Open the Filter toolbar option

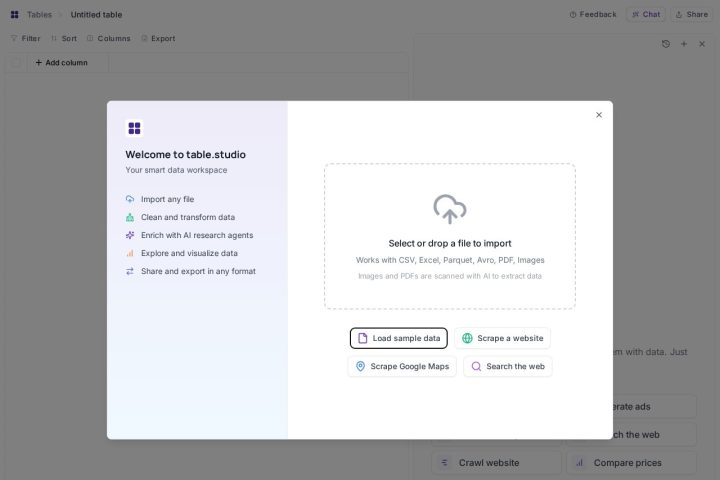click(x=26, y=39)
